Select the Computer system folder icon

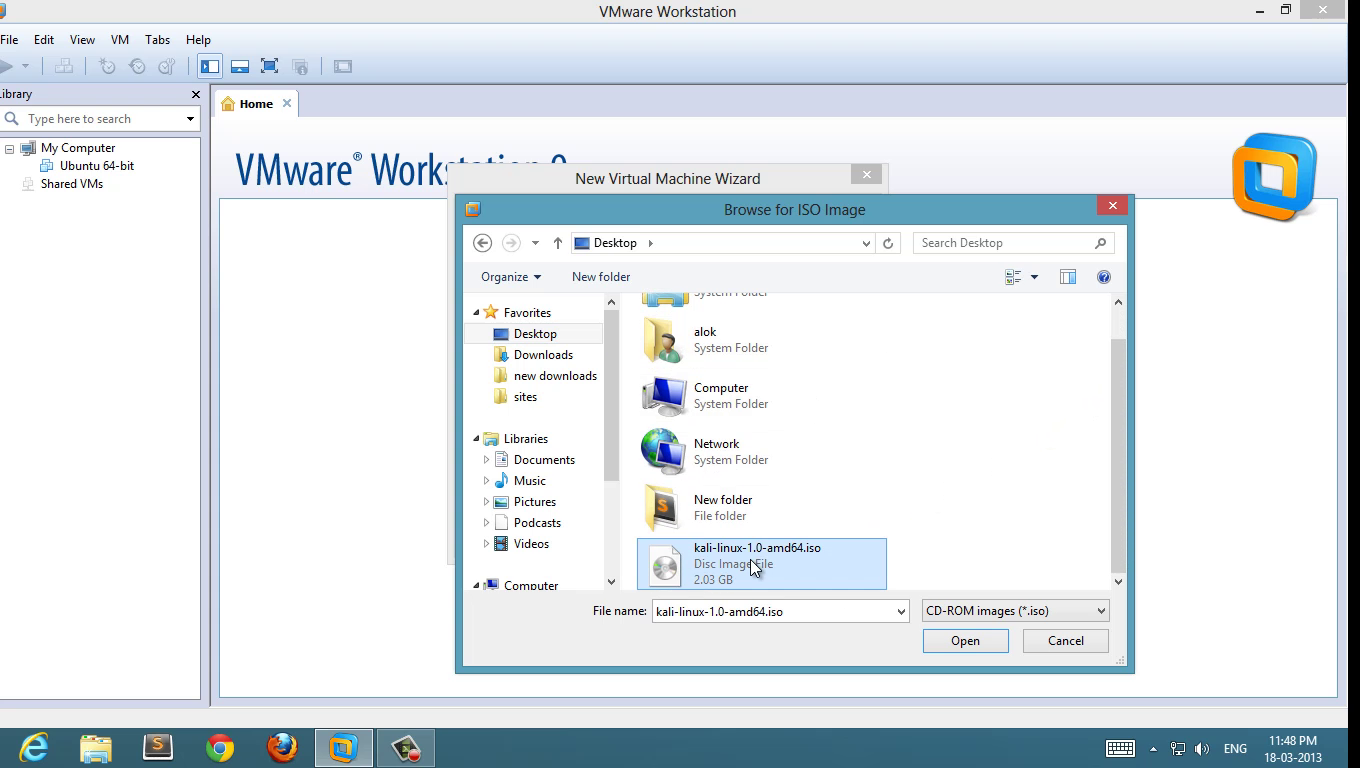click(664, 396)
